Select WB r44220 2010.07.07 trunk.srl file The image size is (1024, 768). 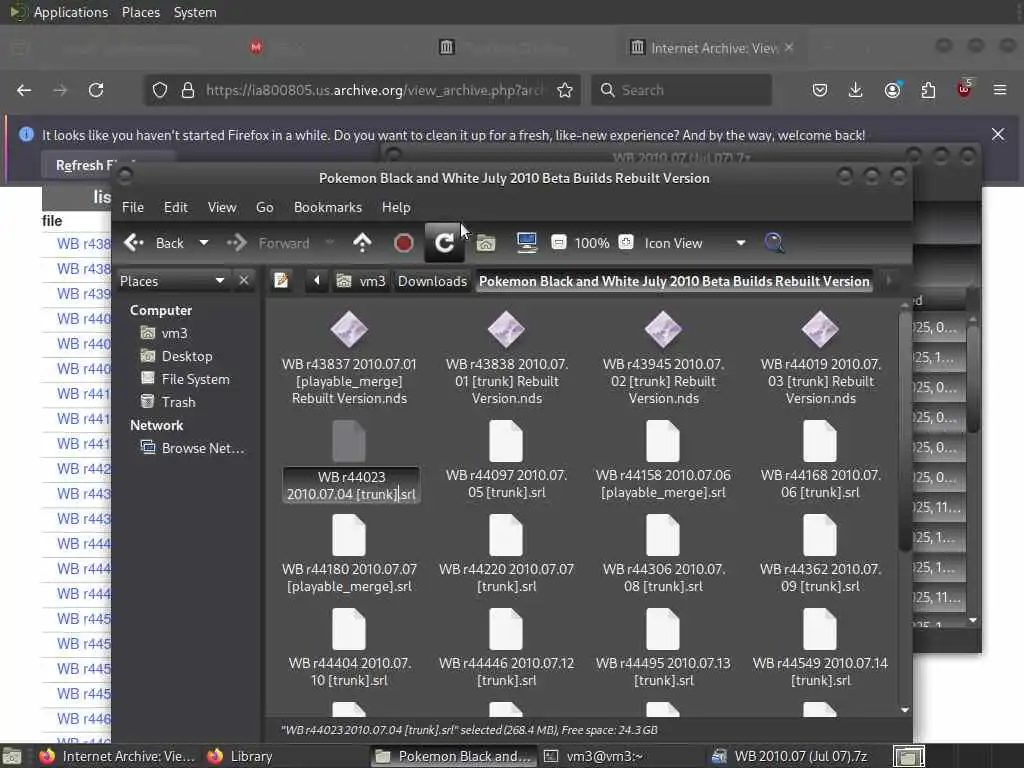click(x=506, y=555)
